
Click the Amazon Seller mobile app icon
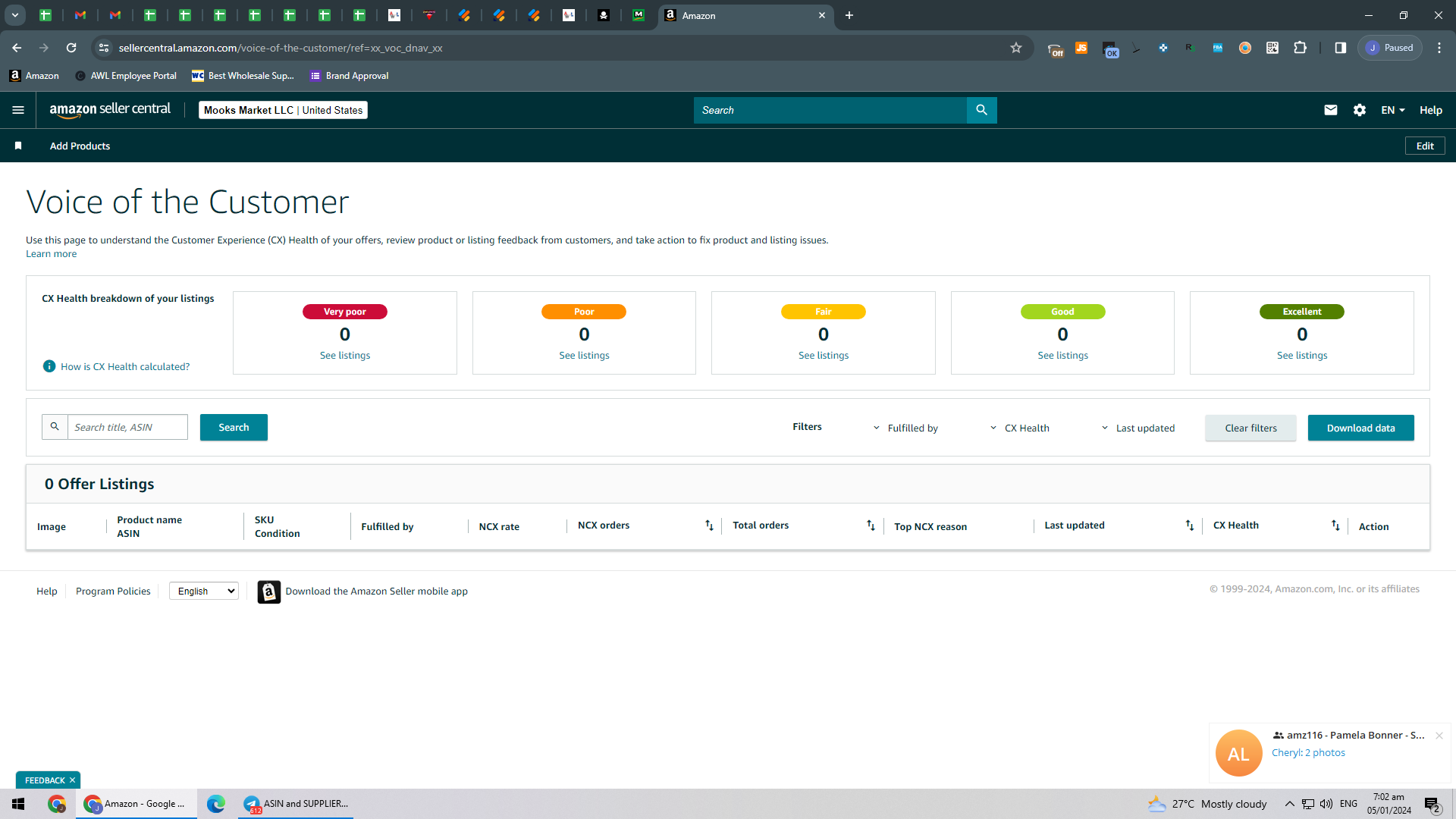tap(269, 591)
